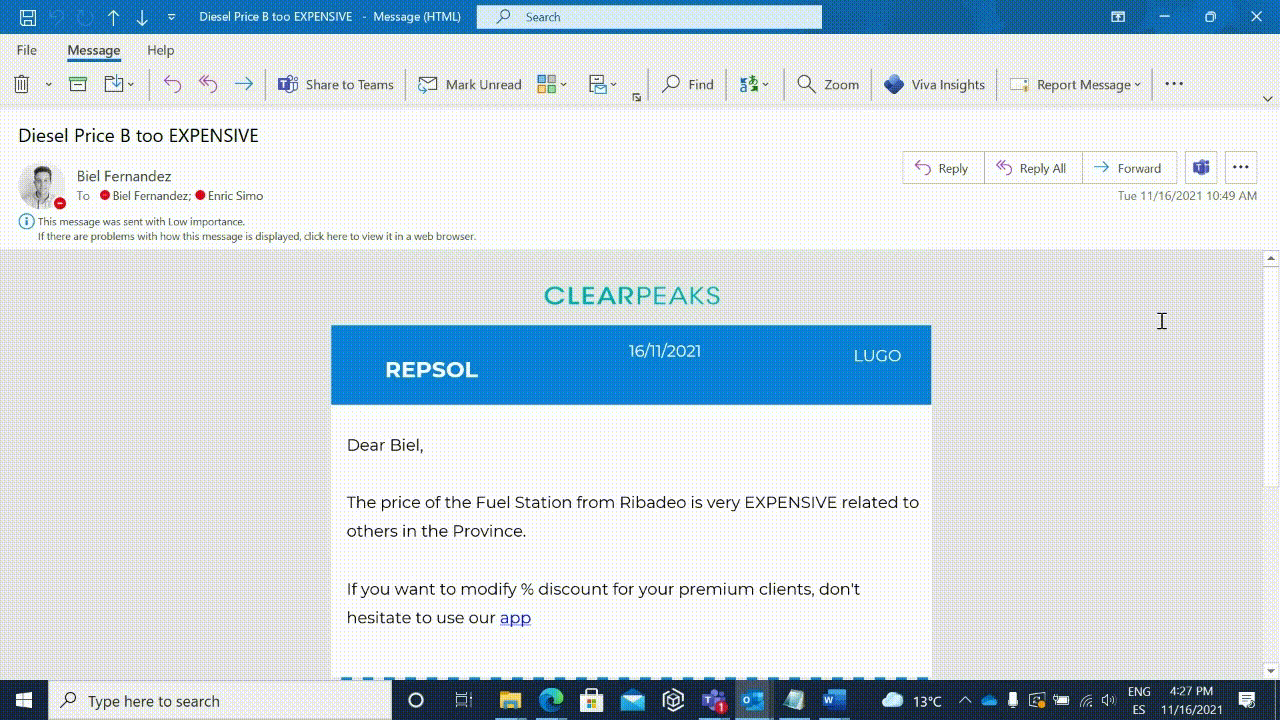
Task: Click the ribbon Reply arrow icon
Action: pyautogui.click(x=172, y=85)
